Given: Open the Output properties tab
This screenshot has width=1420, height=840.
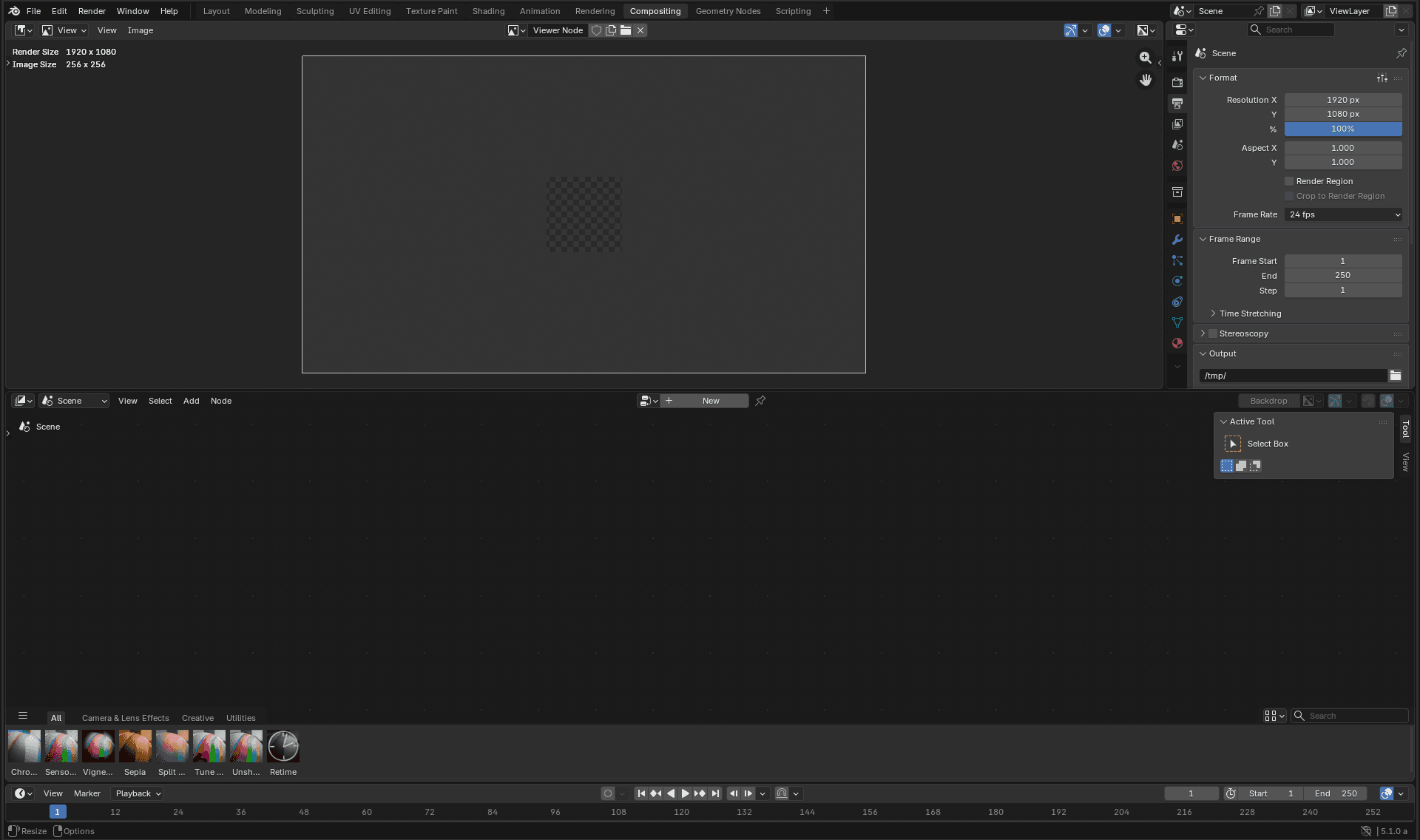Looking at the screenshot, I should tap(1177, 103).
